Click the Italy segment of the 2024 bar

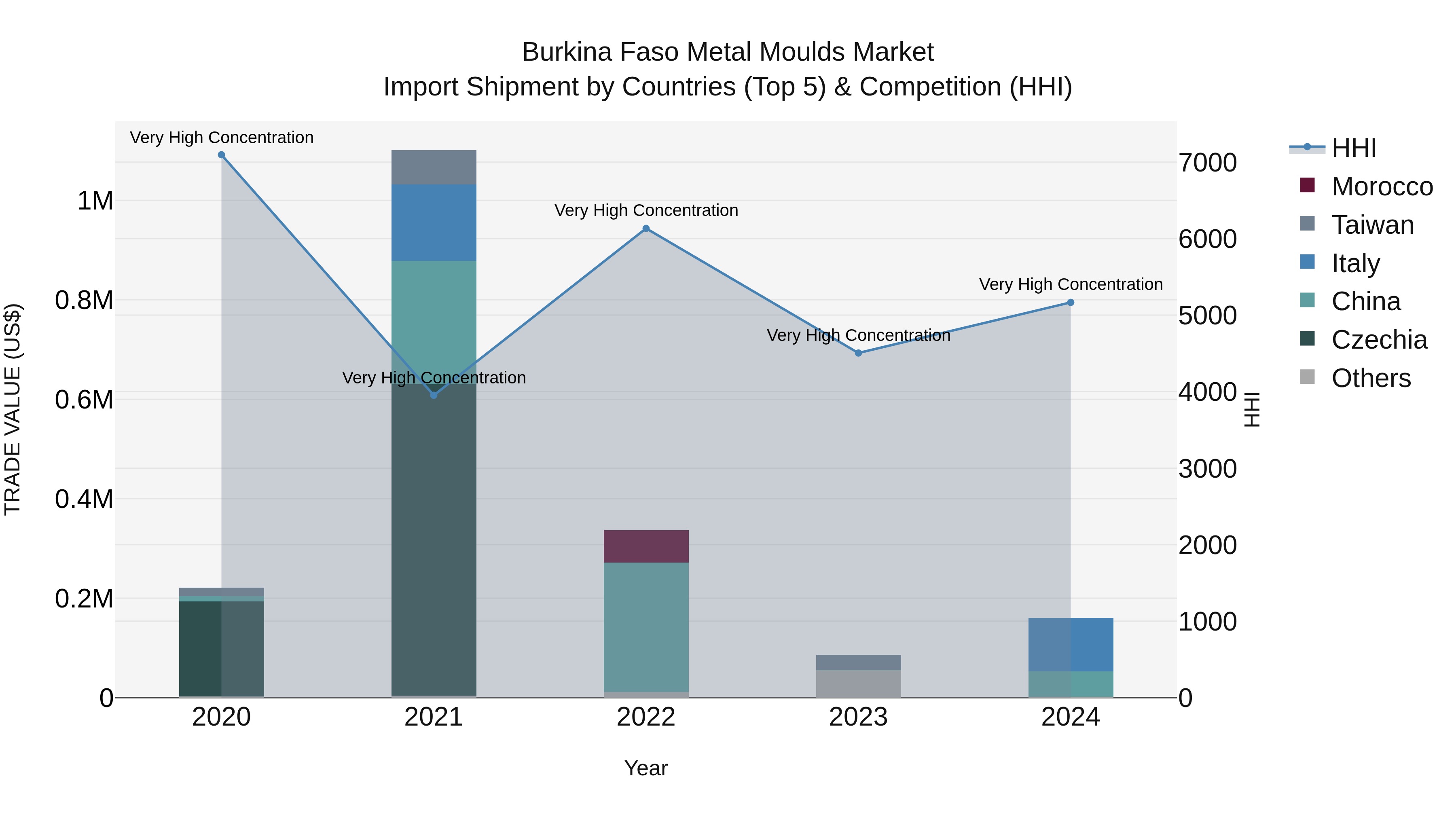(1071, 645)
